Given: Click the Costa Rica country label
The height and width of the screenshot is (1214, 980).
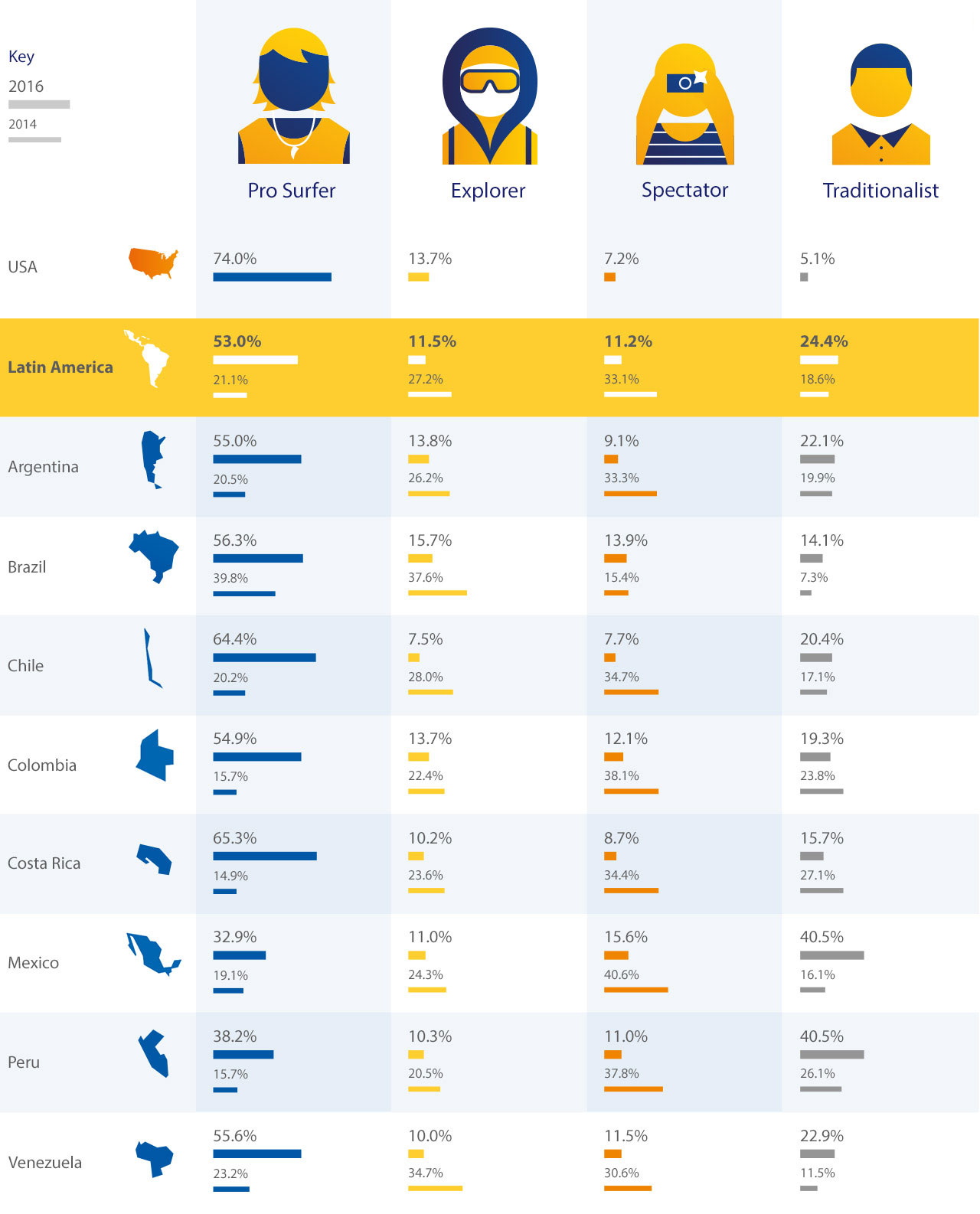Looking at the screenshot, I should [x=44, y=863].
